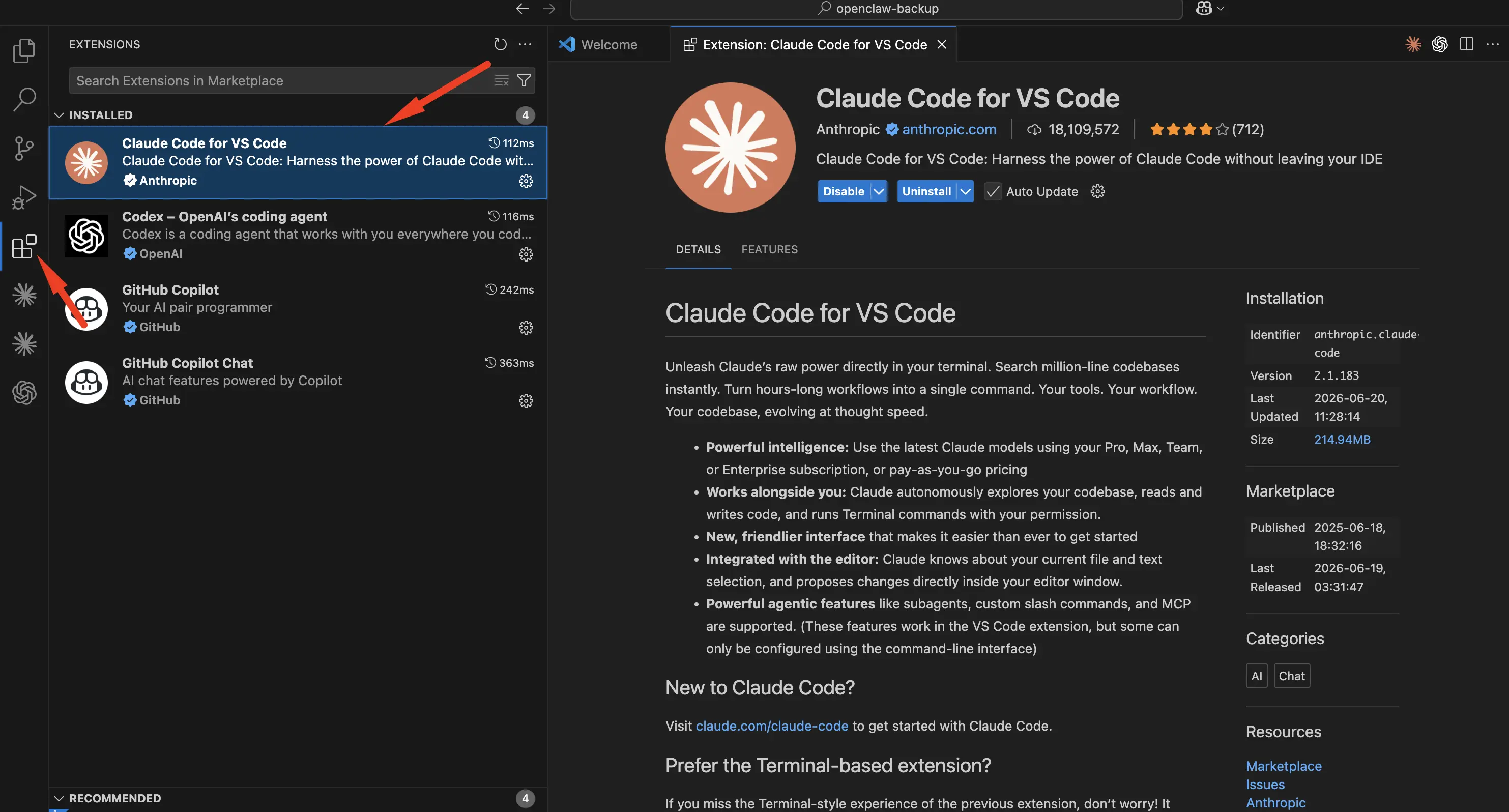Open the FEATURES tab
The width and height of the screenshot is (1509, 812).
(769, 250)
